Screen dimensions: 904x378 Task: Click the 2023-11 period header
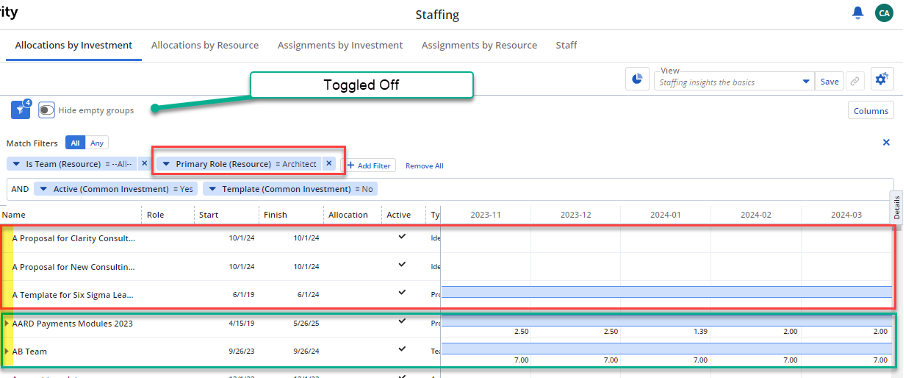click(485, 215)
